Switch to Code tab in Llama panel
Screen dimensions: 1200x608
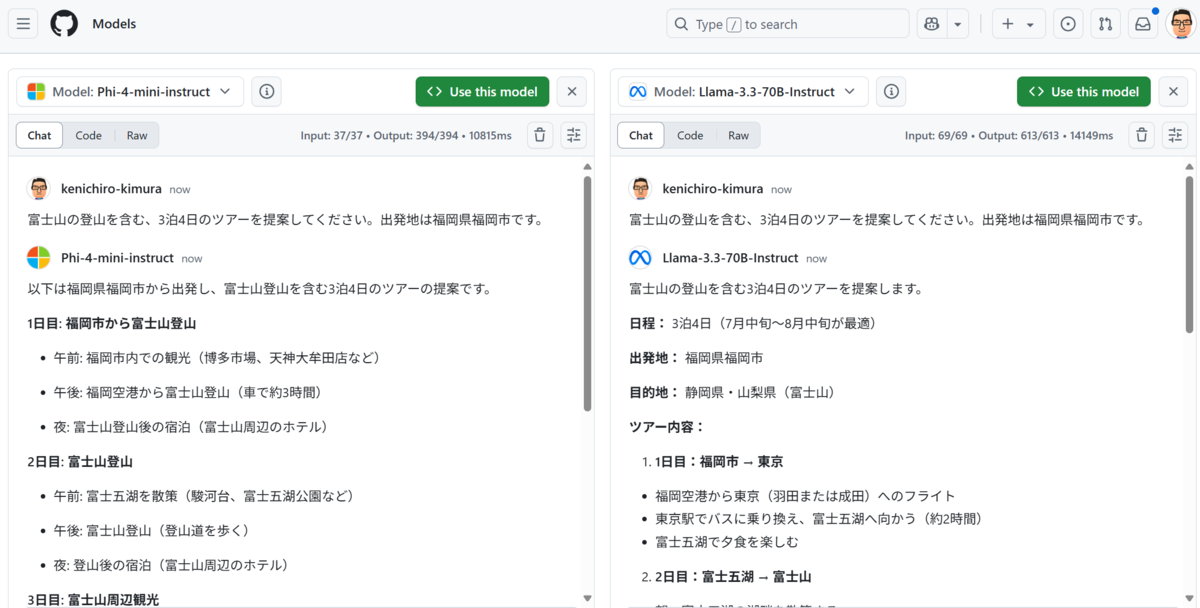690,135
